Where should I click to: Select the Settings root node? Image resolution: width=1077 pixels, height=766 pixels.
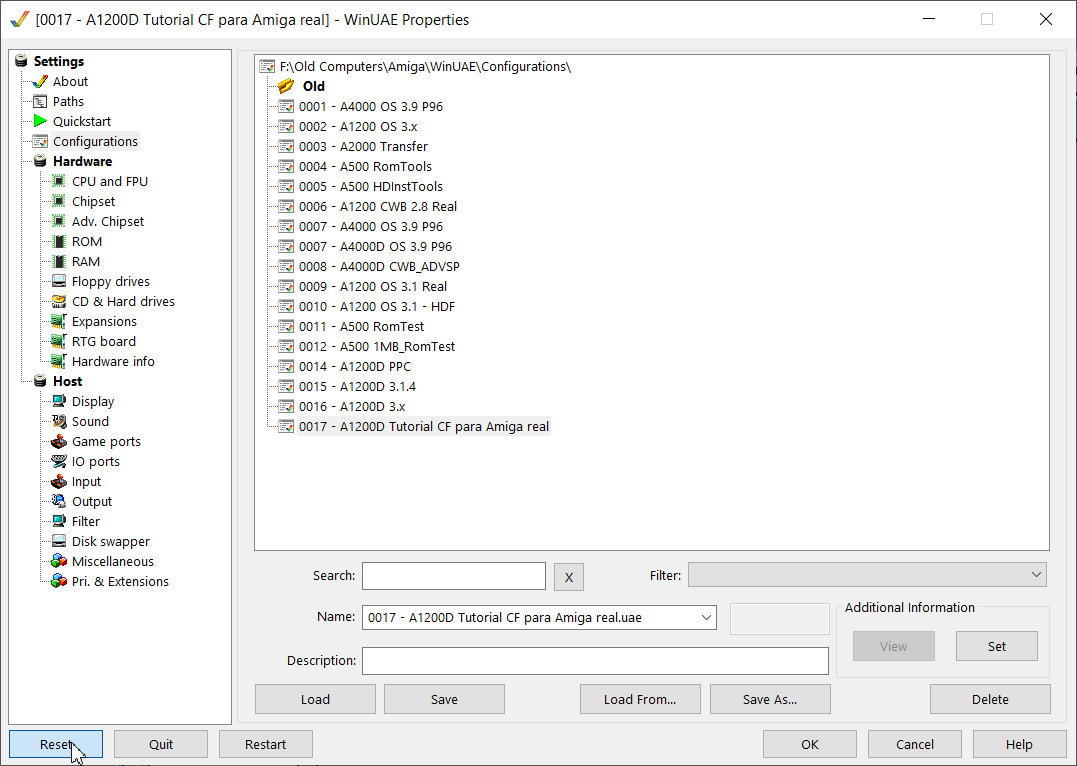pos(58,62)
